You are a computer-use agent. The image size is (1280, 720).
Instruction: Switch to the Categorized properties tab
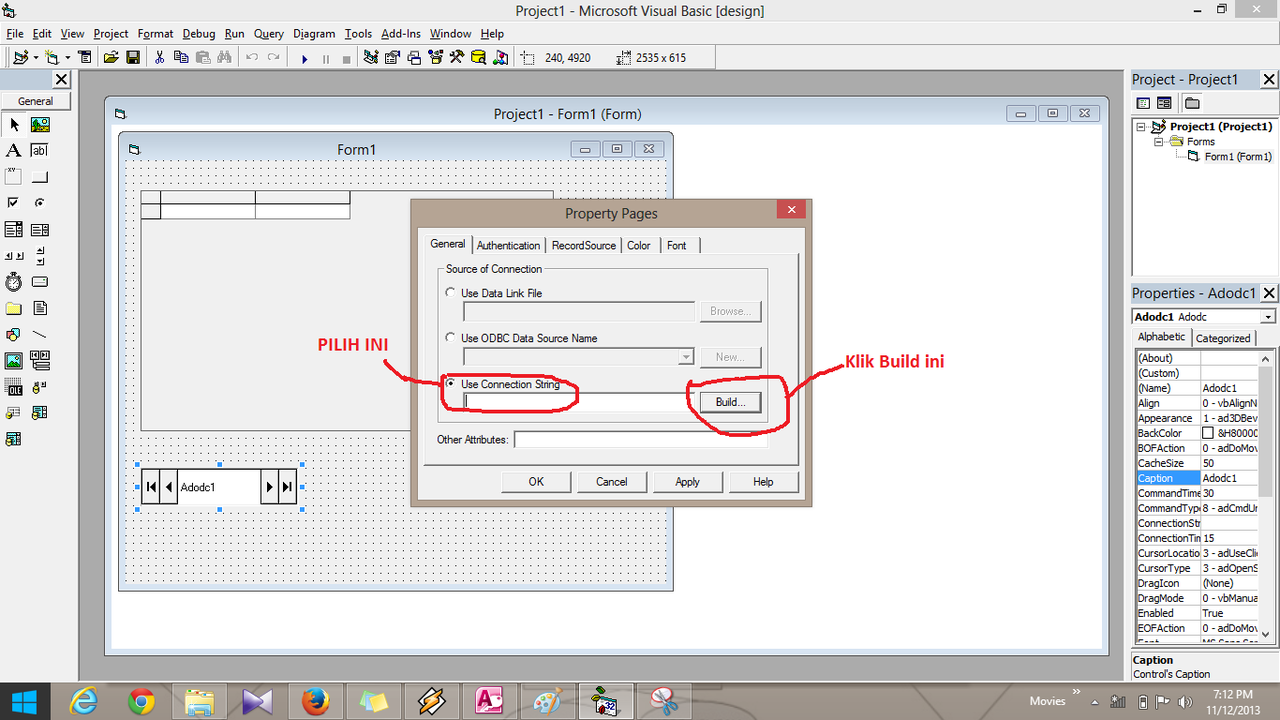click(1223, 338)
